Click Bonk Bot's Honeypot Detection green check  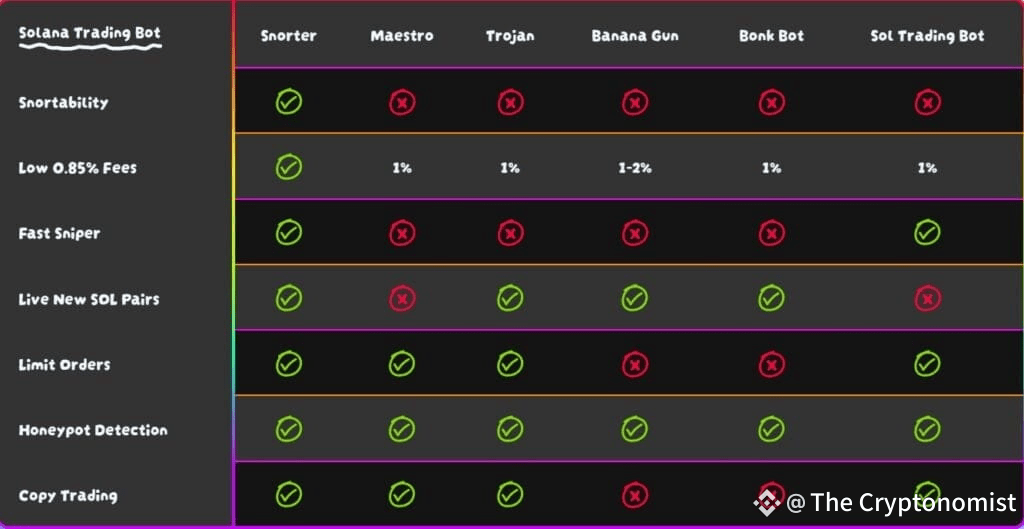(x=771, y=429)
